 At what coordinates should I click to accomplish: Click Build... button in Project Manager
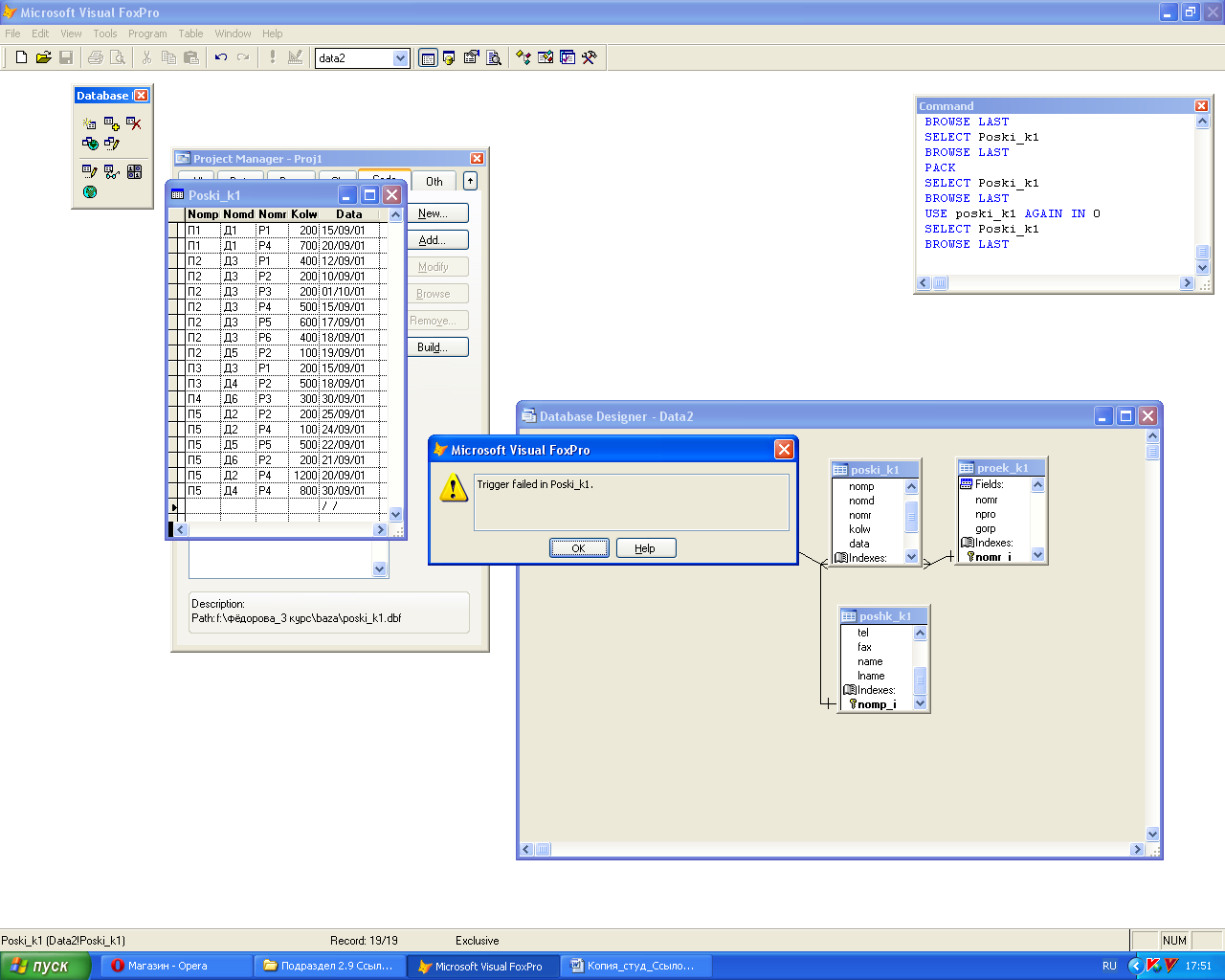click(438, 347)
